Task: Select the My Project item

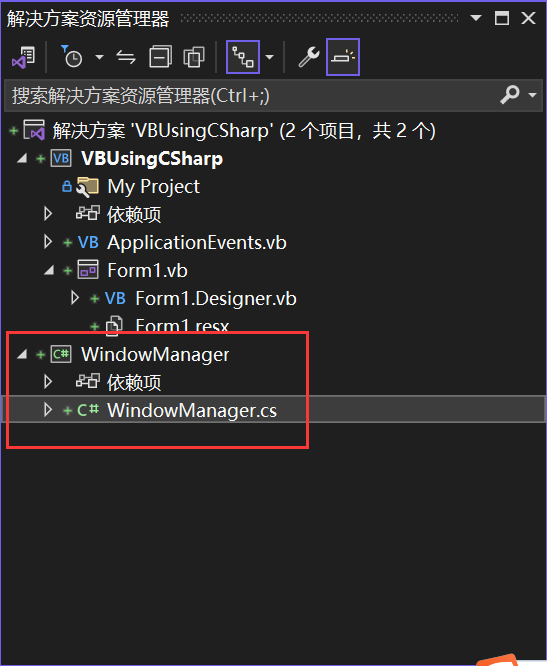Action: click(153, 186)
